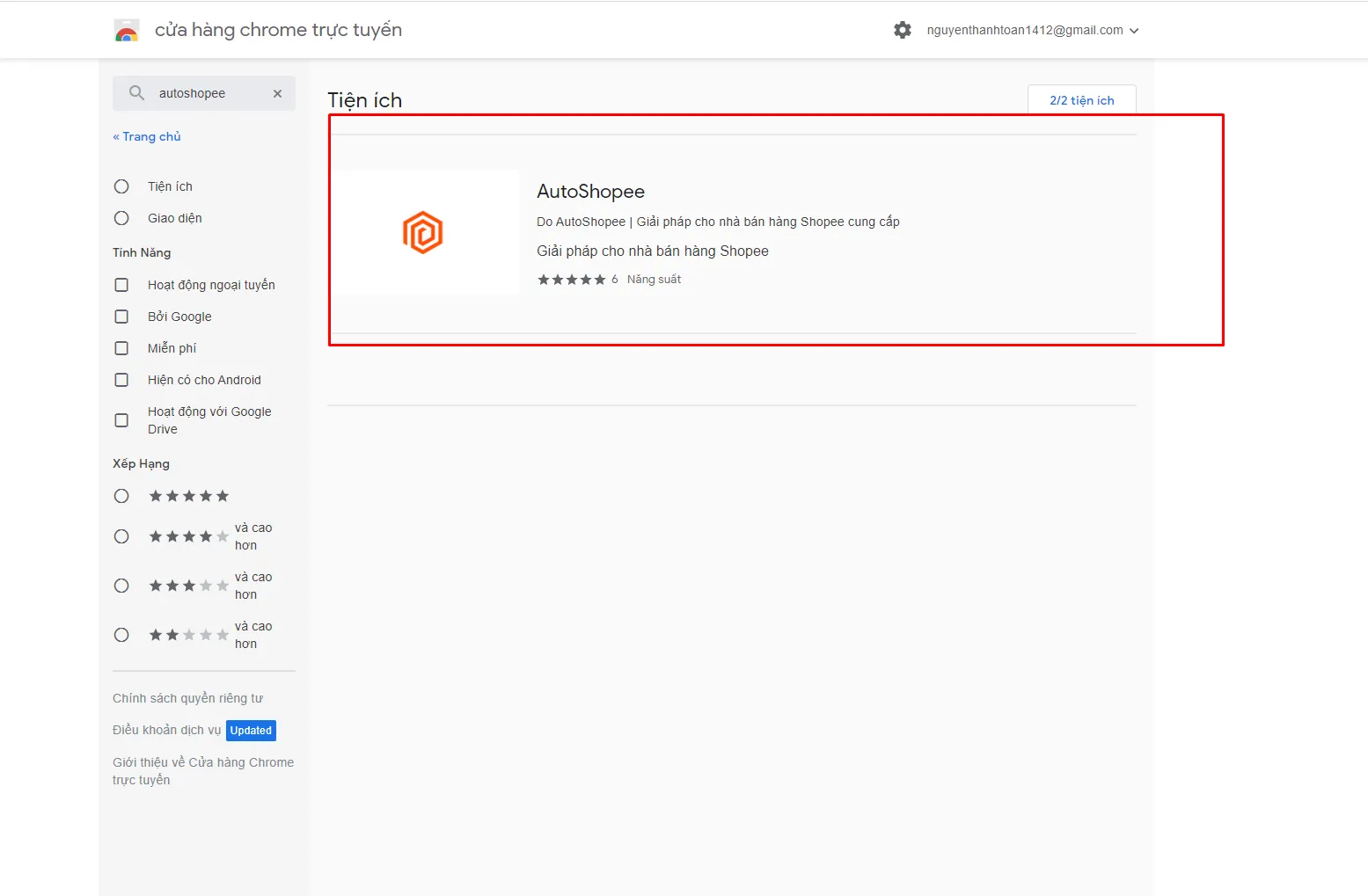Click the cửa hàng chrome trực tuyến title
This screenshot has height=896, width=1368.
click(279, 30)
